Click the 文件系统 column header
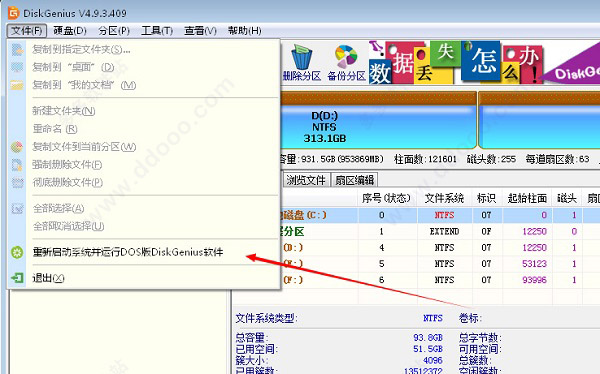This screenshot has width=600, height=374. 444,198
